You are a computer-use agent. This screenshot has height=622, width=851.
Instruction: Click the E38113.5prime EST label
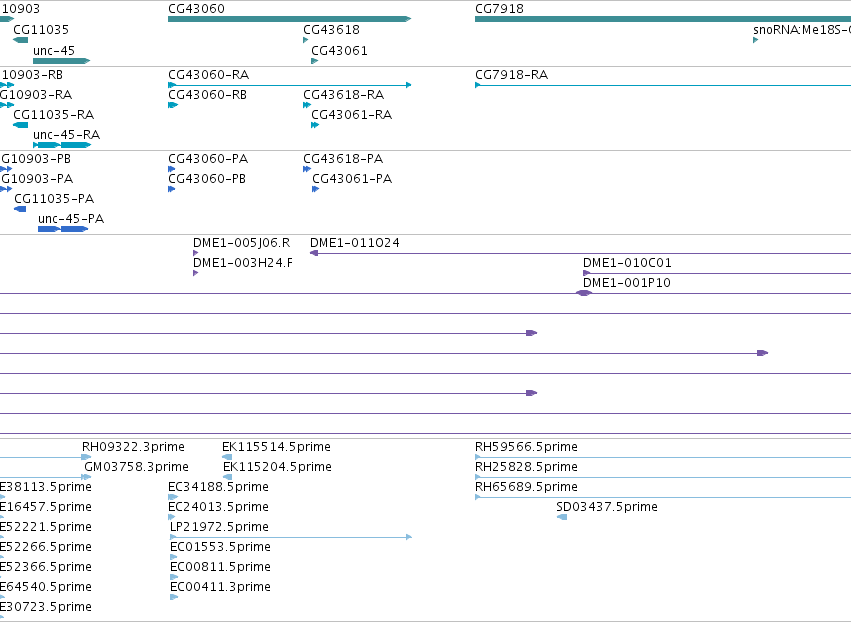point(46,487)
